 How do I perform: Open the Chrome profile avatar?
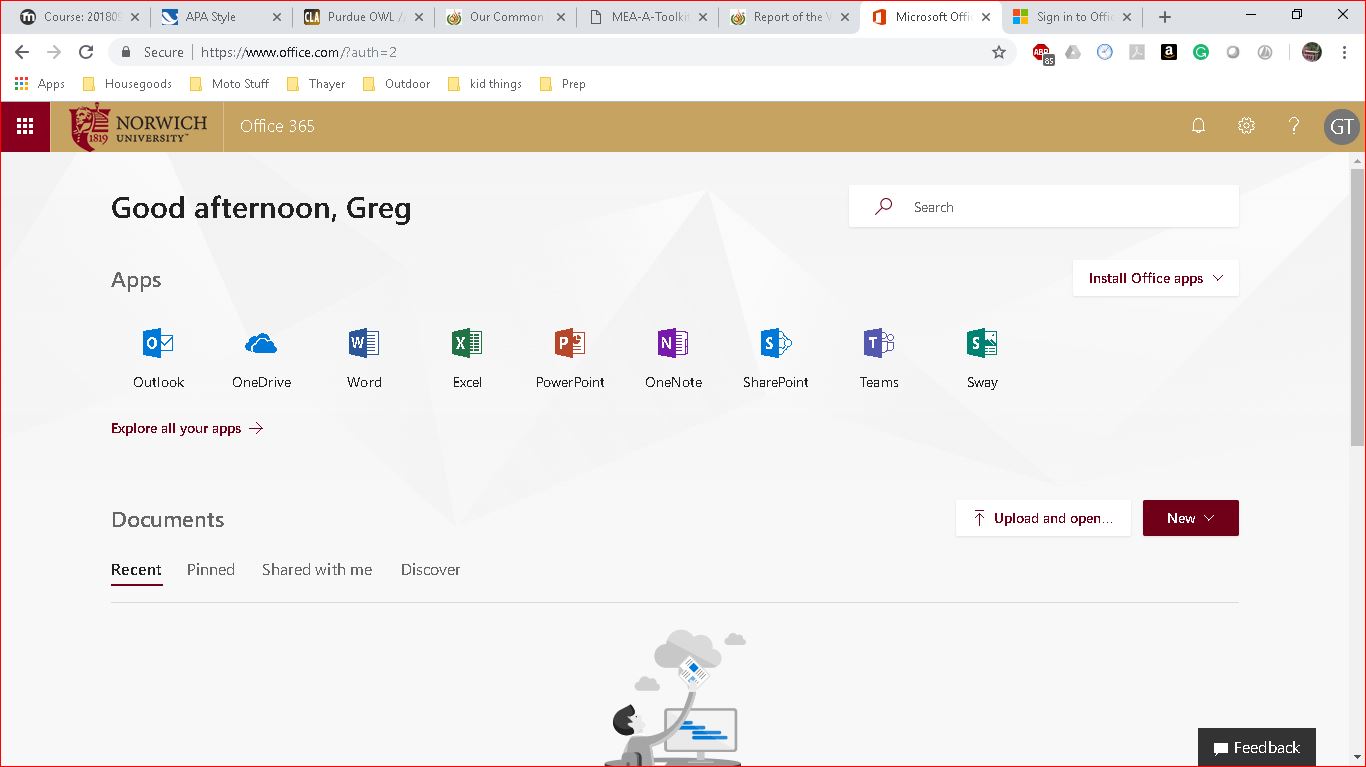pos(1312,52)
